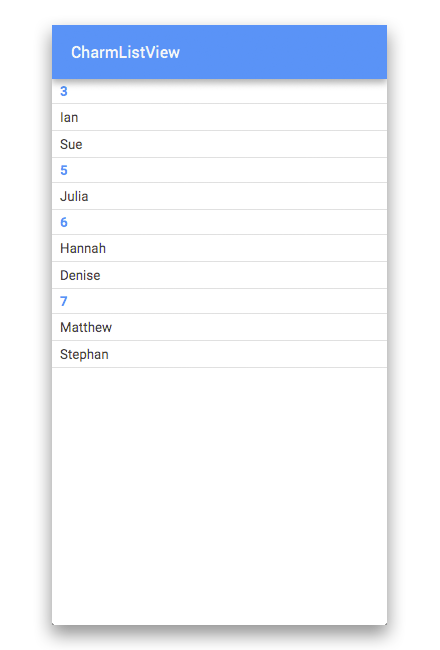The height and width of the screenshot is (650, 440).
Task: Choose the first name under header 3
Action: pyautogui.click(x=219, y=117)
